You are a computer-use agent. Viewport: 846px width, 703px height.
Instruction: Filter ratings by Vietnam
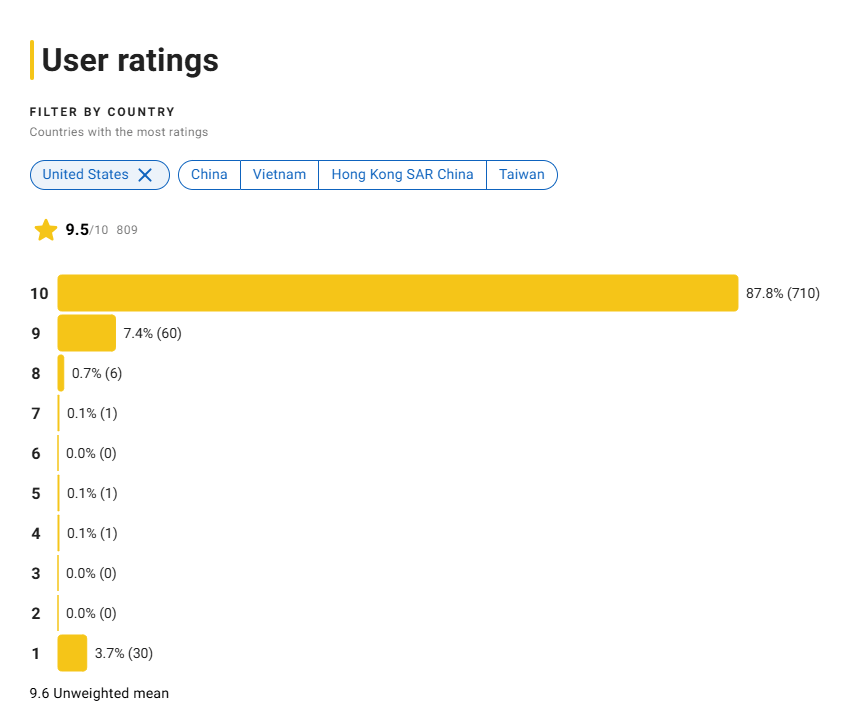point(279,175)
